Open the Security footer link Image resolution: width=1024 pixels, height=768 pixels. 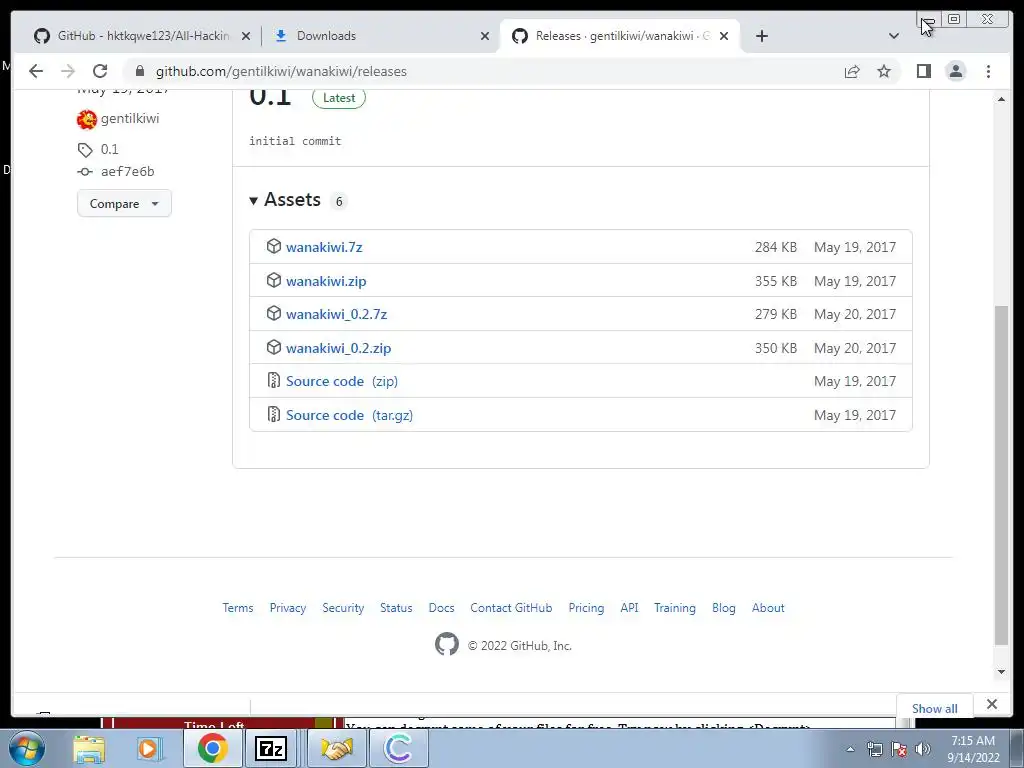343,607
